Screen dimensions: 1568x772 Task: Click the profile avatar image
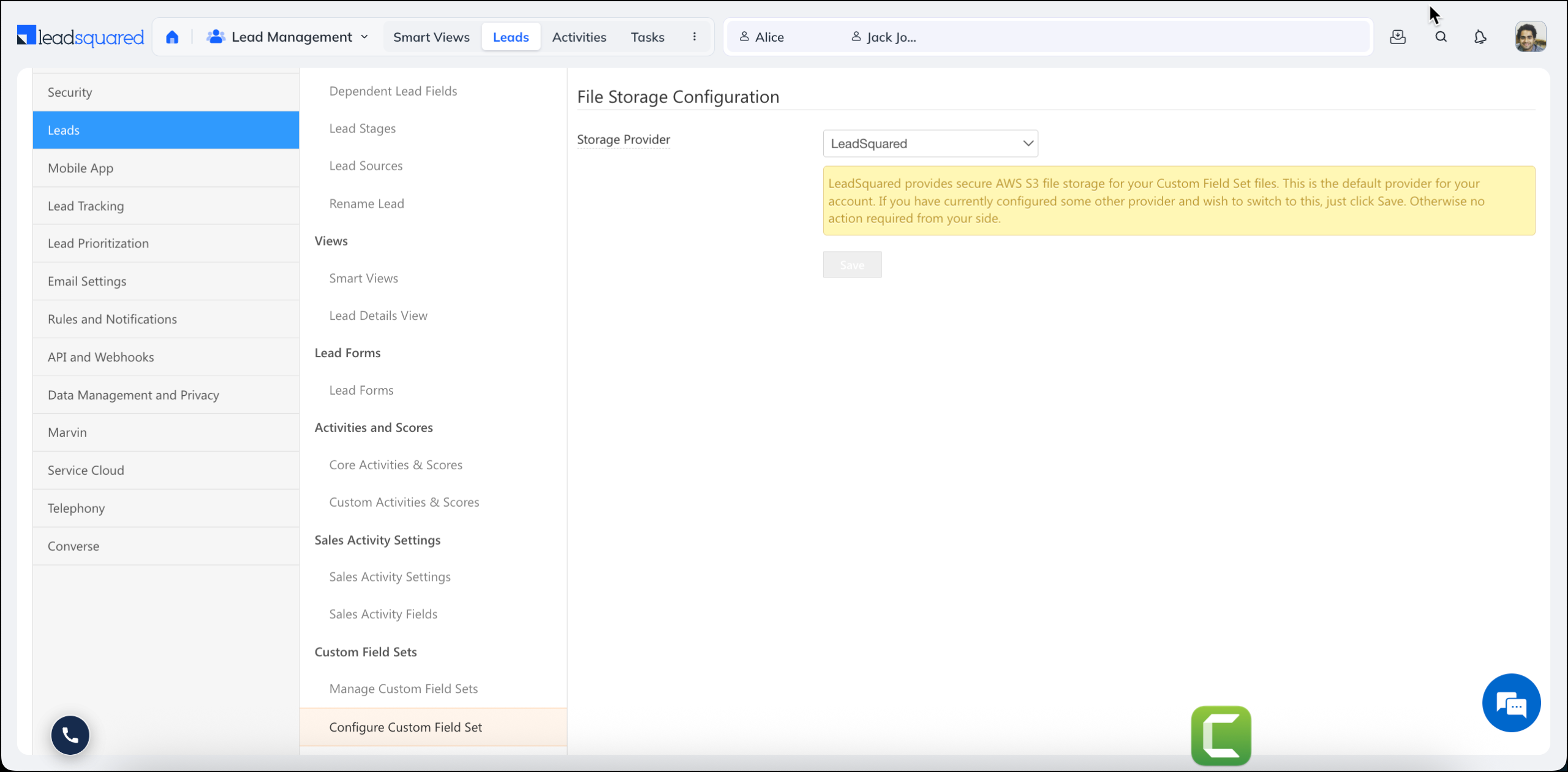(x=1529, y=36)
